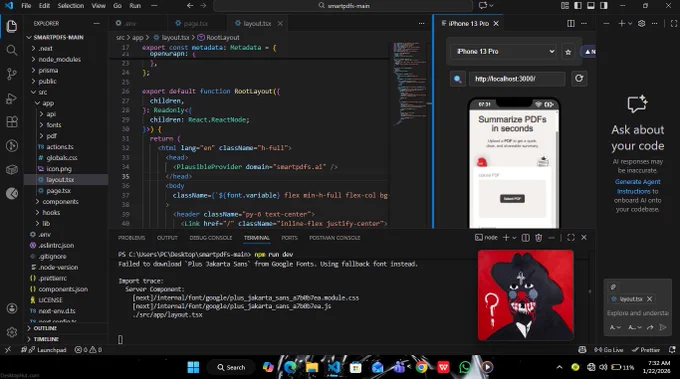680x379 pixels.
Task: Close the layout.tsx editor tab
Action: pos(280,23)
